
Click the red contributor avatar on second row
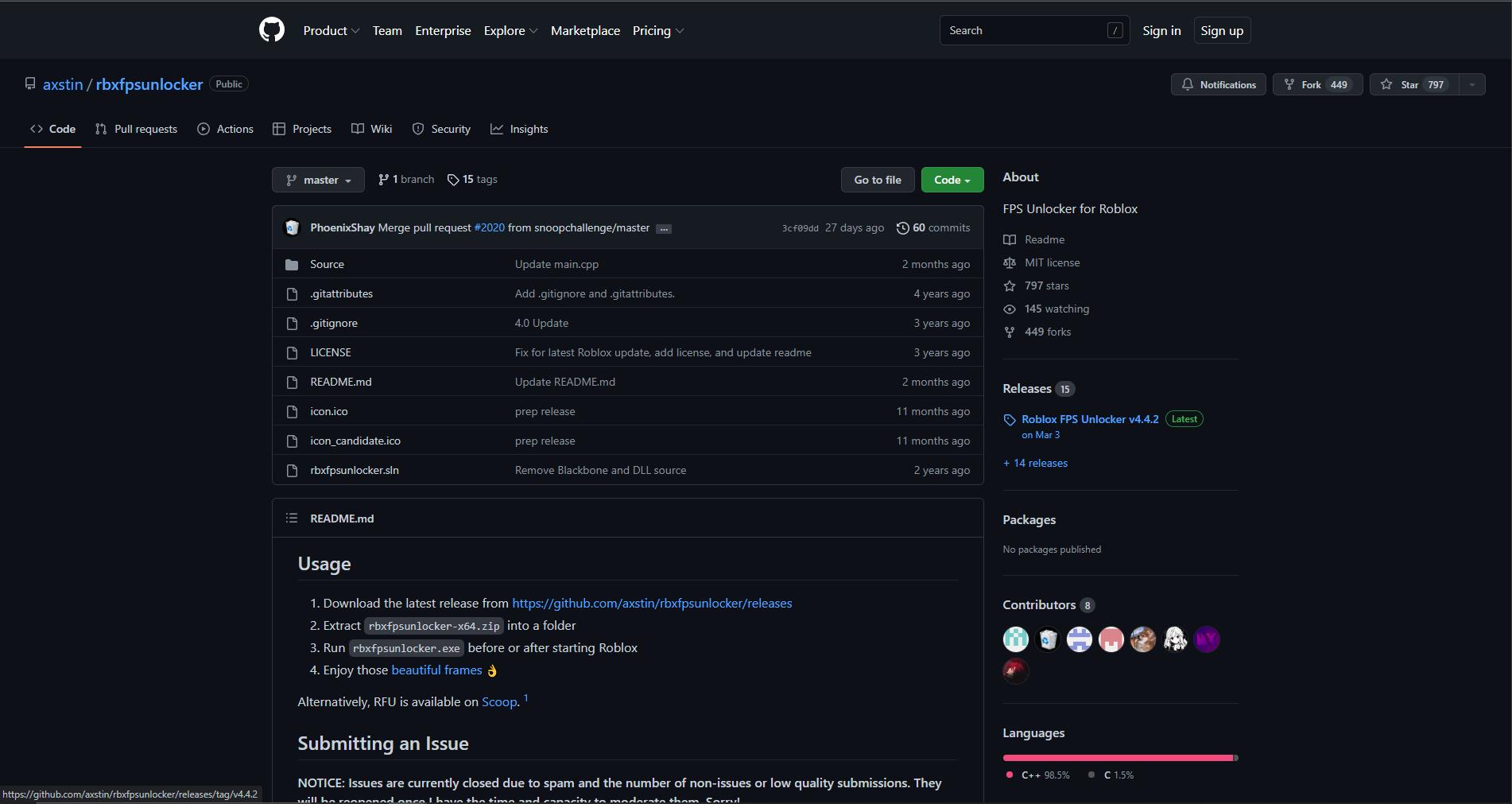coord(1016,671)
